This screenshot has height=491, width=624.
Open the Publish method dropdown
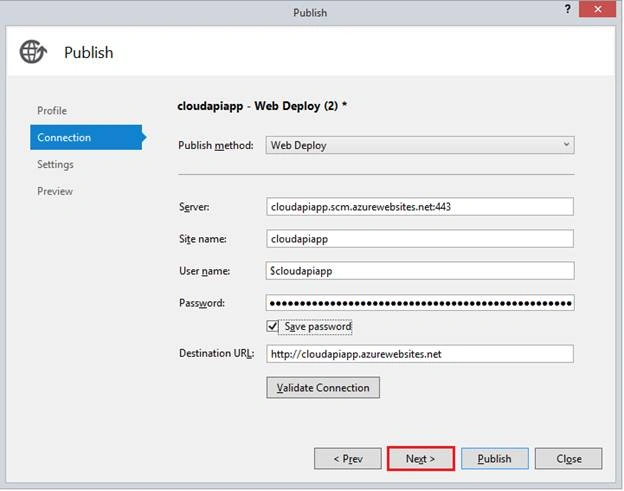click(420, 145)
